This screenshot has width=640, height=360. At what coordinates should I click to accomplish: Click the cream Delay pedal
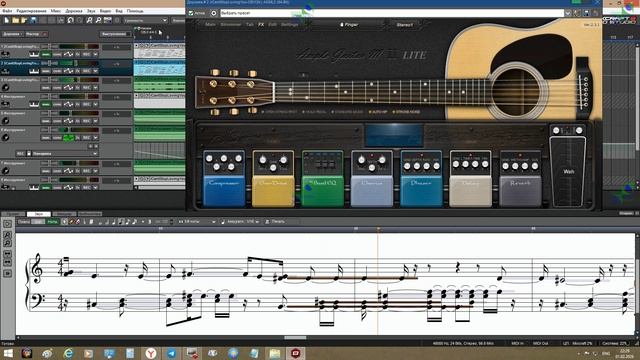coord(470,178)
